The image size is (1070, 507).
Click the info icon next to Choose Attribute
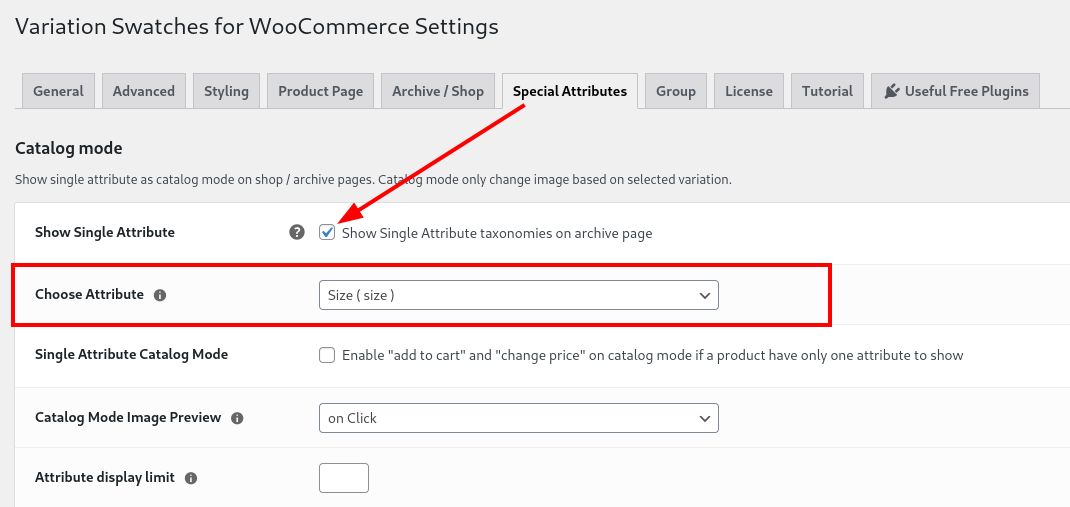160,295
